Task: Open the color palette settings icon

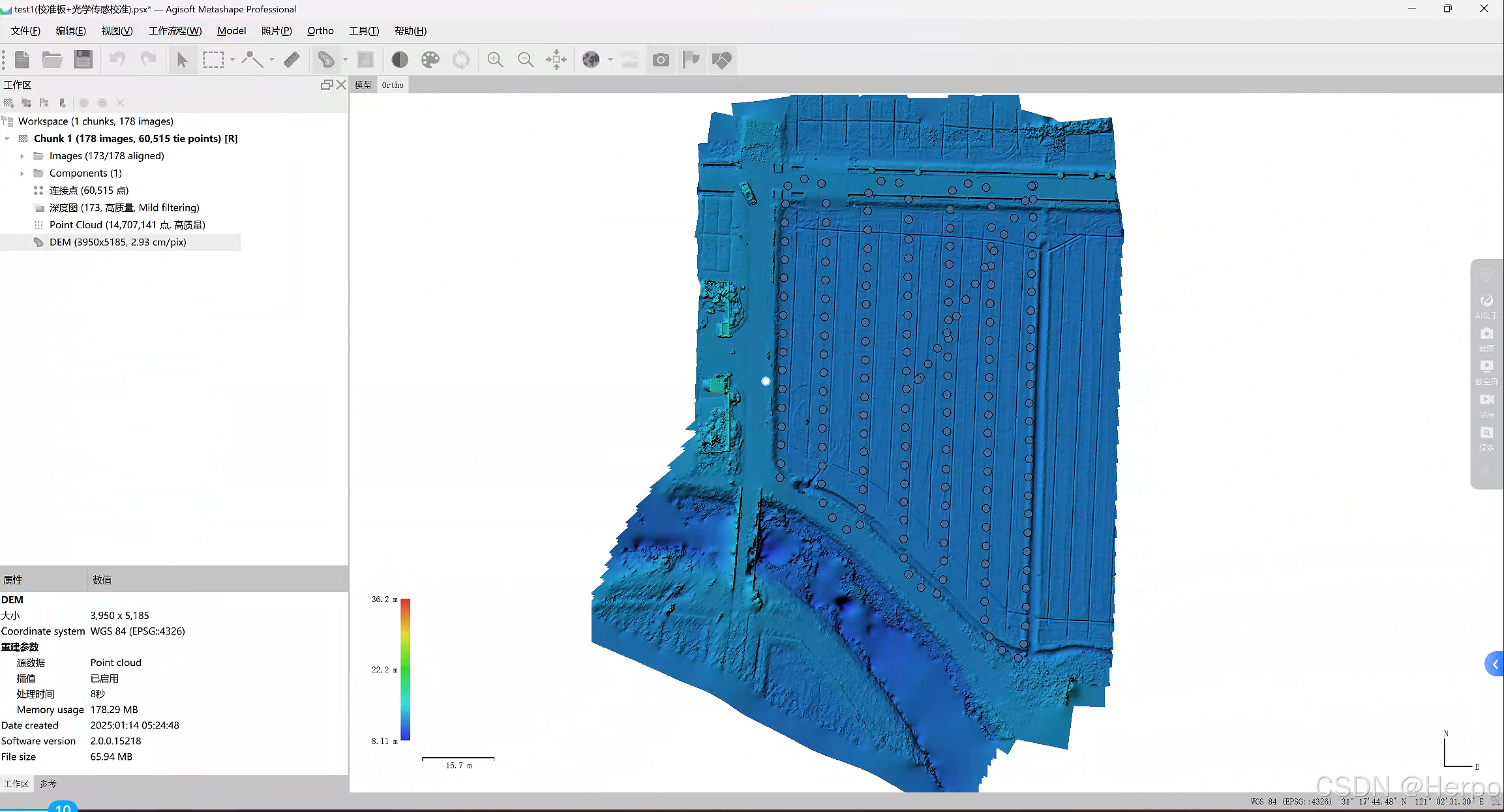Action: [x=430, y=60]
